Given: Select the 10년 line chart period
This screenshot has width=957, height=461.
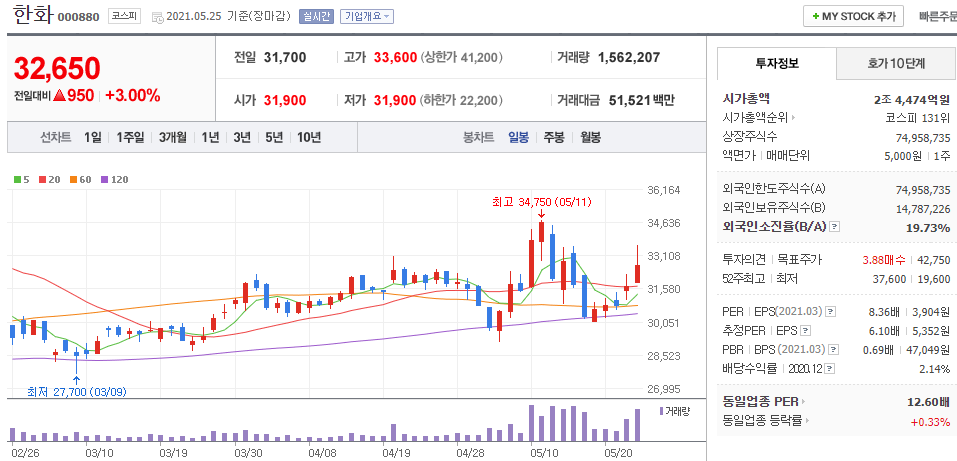Looking at the screenshot, I should (x=309, y=137).
